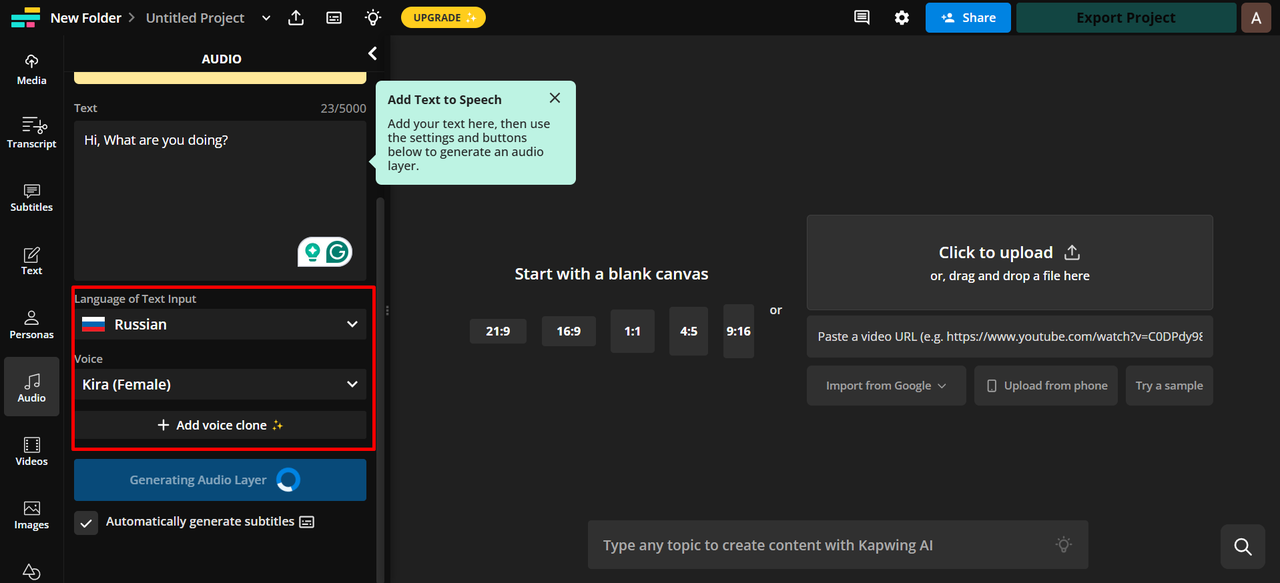Open the Voice dropdown showing Kira (Female)
The height and width of the screenshot is (583, 1280).
click(x=220, y=384)
